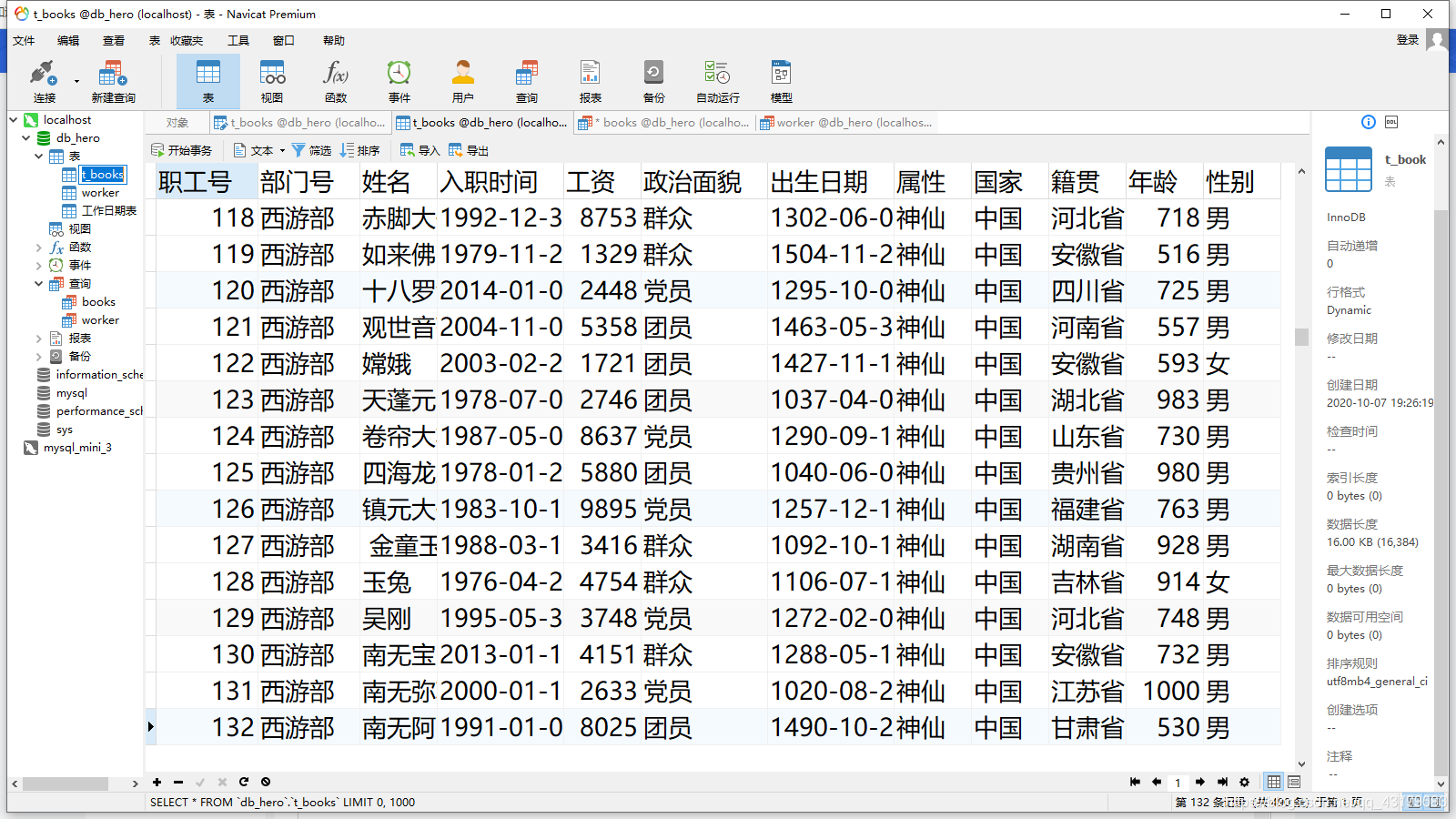Screen dimensions: 1456x819
Task: Open the 文本 text dropdown
Action: pos(259,150)
